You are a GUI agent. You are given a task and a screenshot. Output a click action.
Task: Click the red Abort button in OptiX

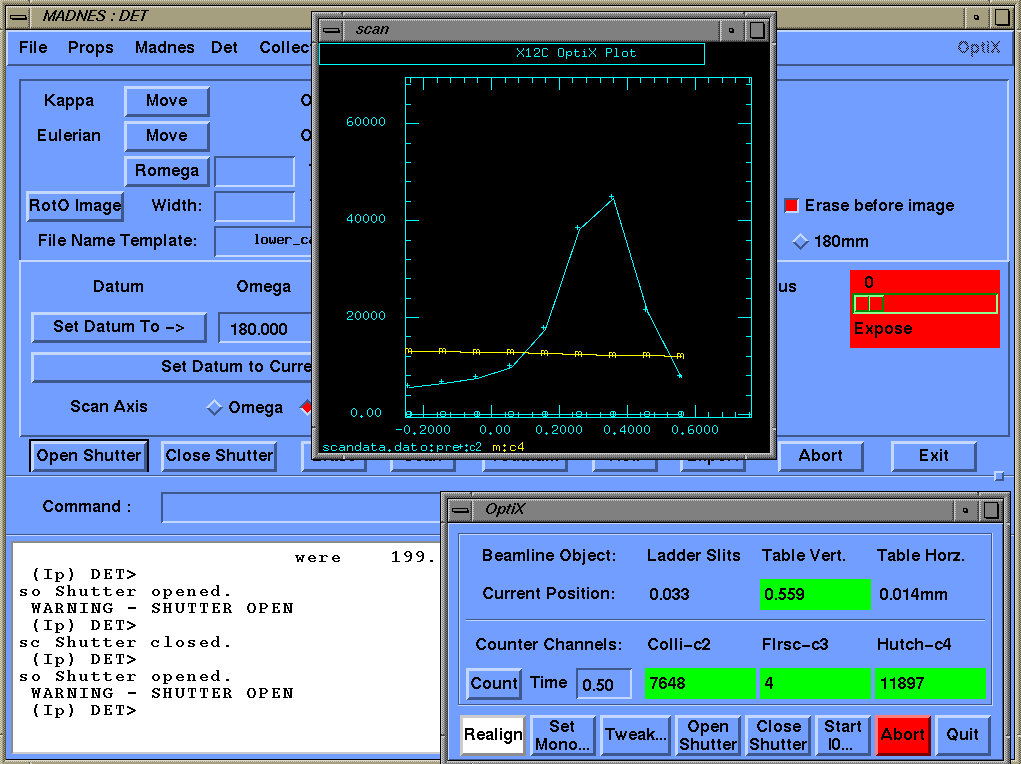tap(902, 735)
